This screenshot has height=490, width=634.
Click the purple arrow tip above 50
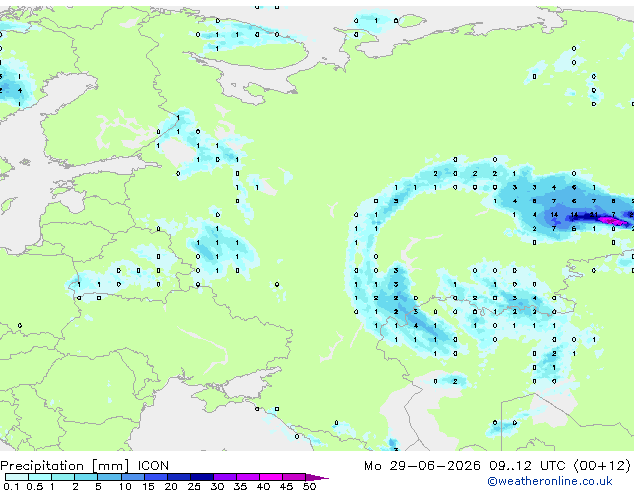click(x=317, y=477)
